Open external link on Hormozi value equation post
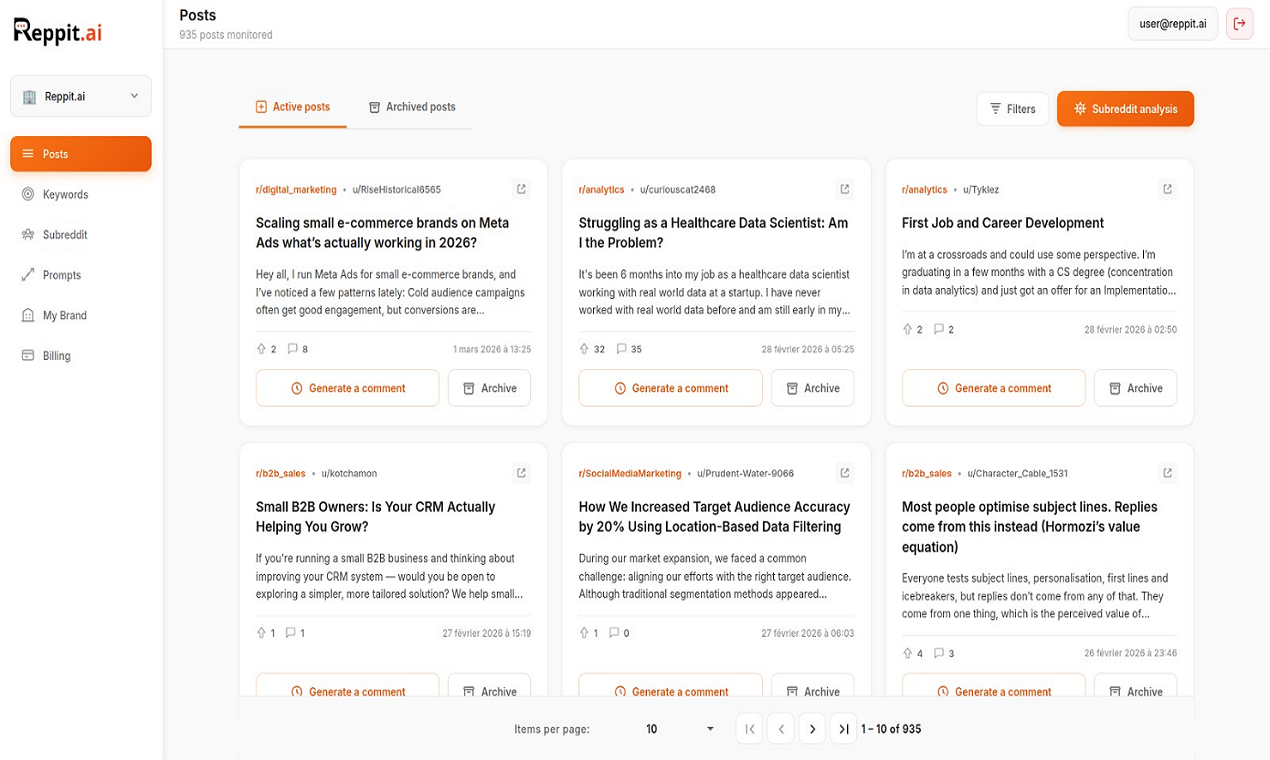The width and height of the screenshot is (1270, 760). [x=1167, y=473]
